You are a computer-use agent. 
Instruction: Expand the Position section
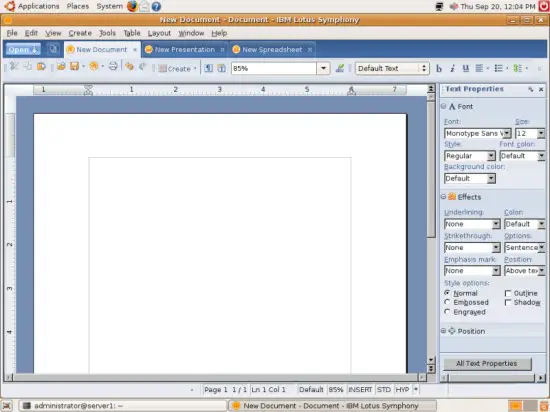[x=444, y=331]
